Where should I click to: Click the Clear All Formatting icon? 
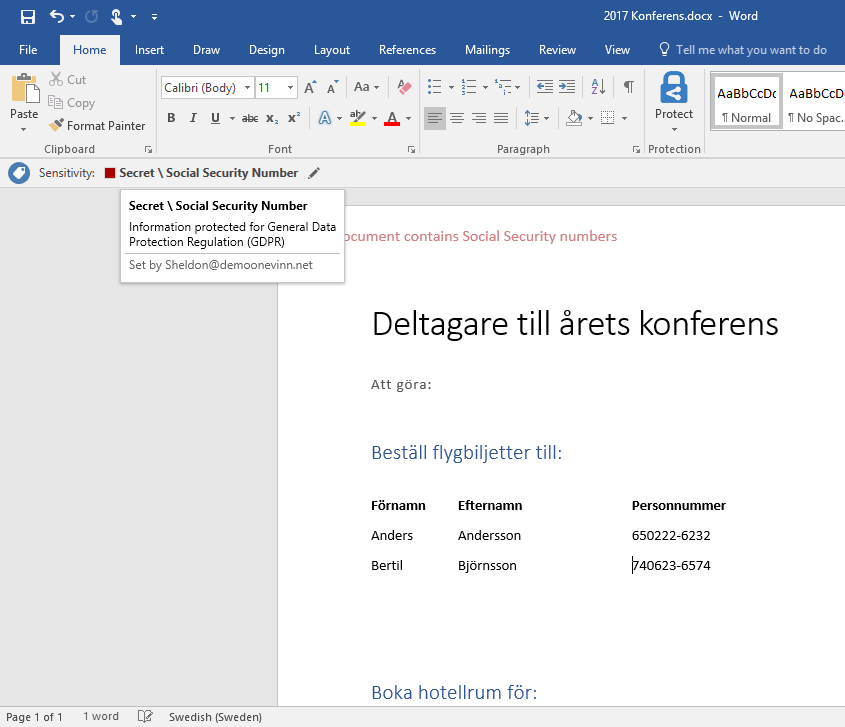pos(404,87)
